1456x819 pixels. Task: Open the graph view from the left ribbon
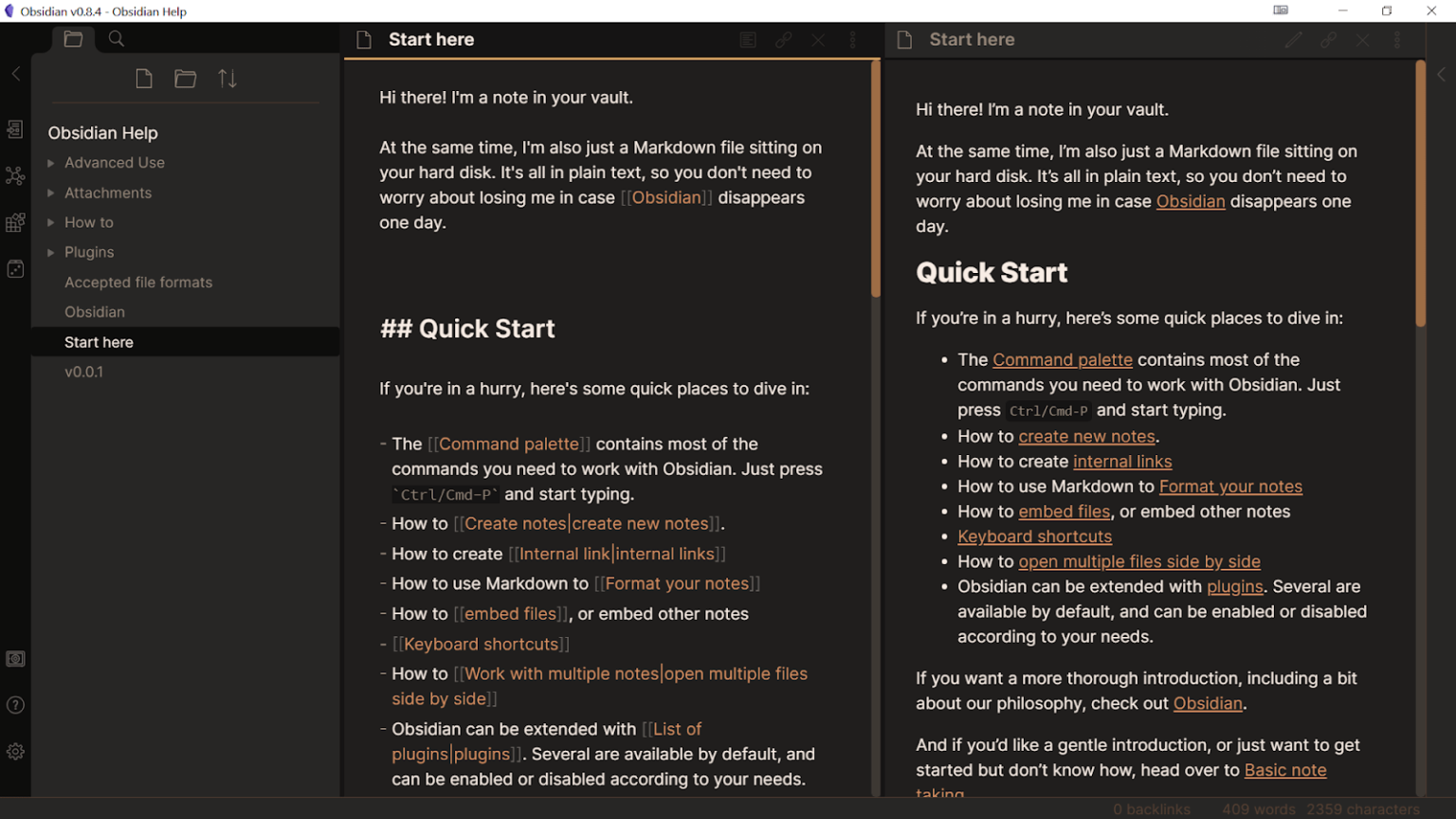point(15,175)
